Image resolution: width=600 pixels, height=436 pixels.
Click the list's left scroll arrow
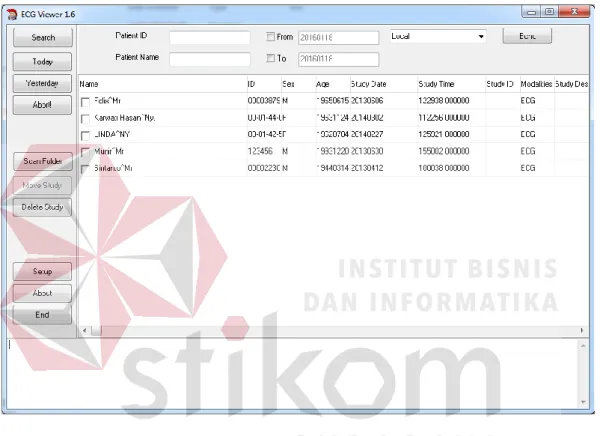(x=85, y=330)
